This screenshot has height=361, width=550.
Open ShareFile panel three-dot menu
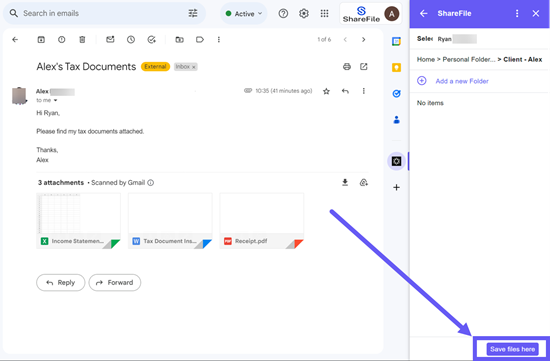pos(517,14)
